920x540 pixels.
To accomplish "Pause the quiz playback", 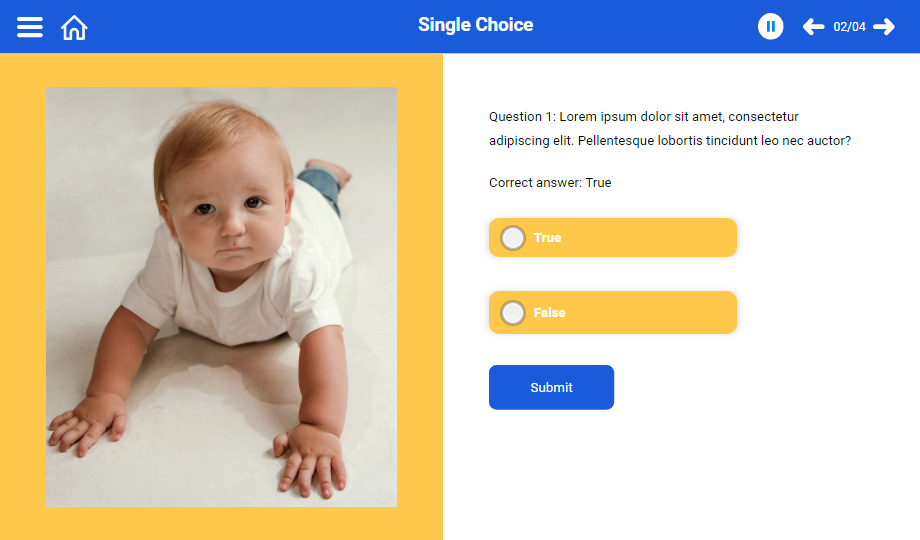I will pos(770,27).
